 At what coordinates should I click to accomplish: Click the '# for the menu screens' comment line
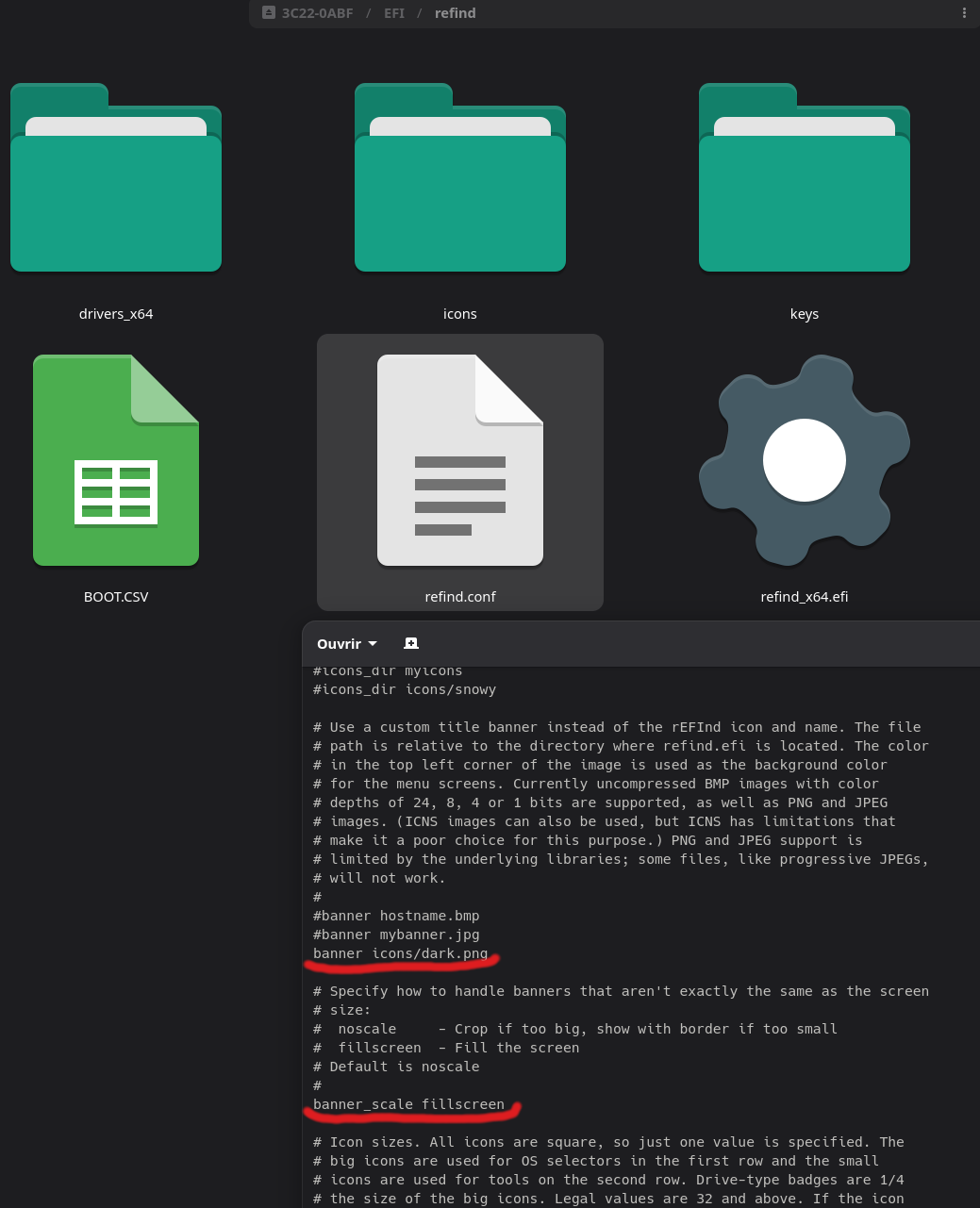click(x=596, y=784)
